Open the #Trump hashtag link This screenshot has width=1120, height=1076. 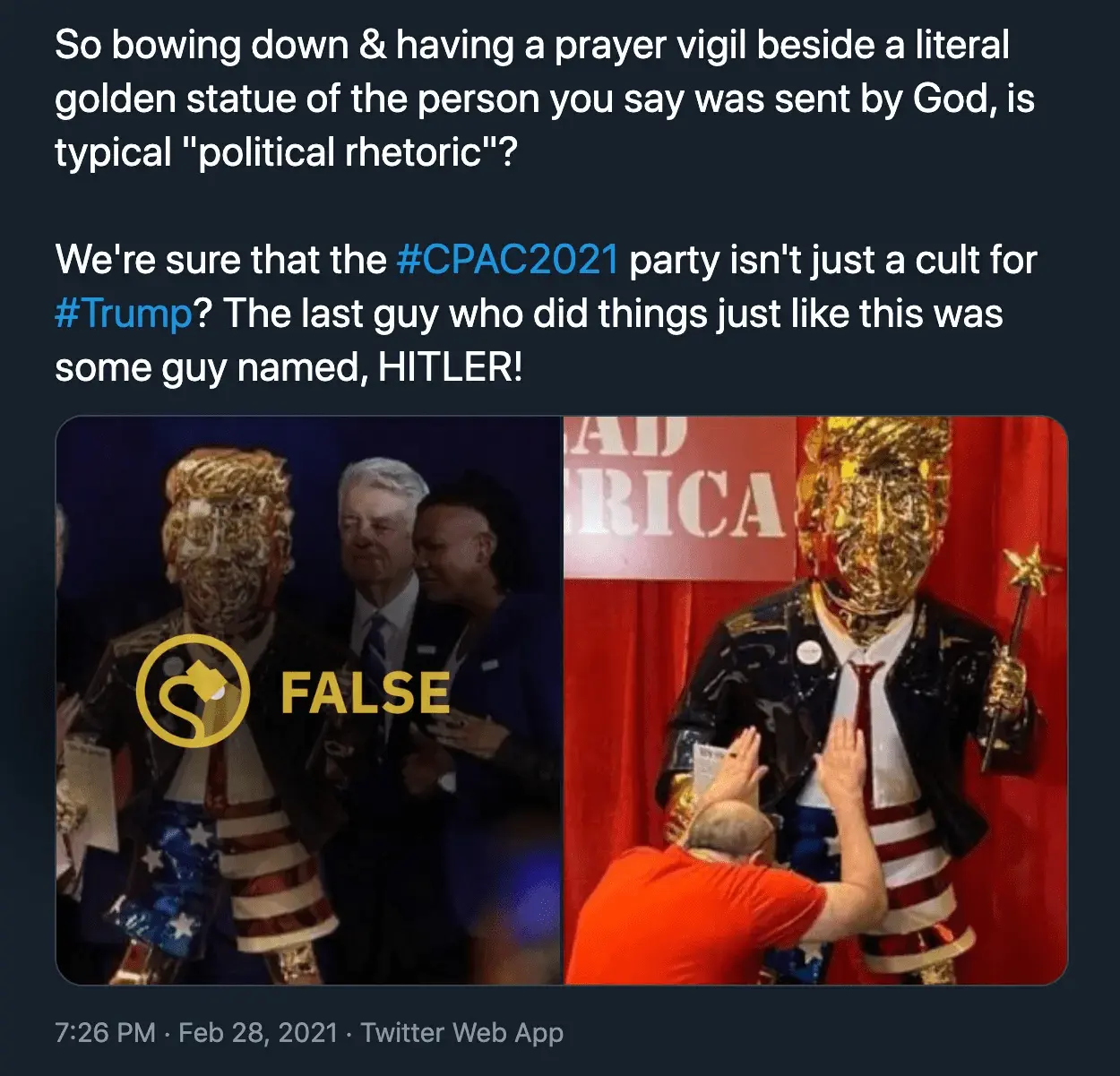click(124, 314)
